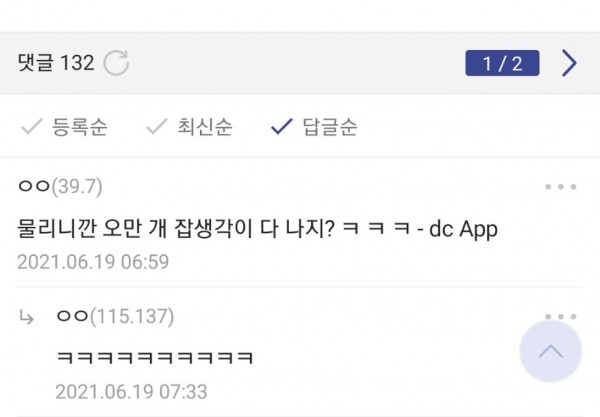Click the blue checkmark next to 답글순
The width and height of the screenshot is (600, 417).
[282, 127]
